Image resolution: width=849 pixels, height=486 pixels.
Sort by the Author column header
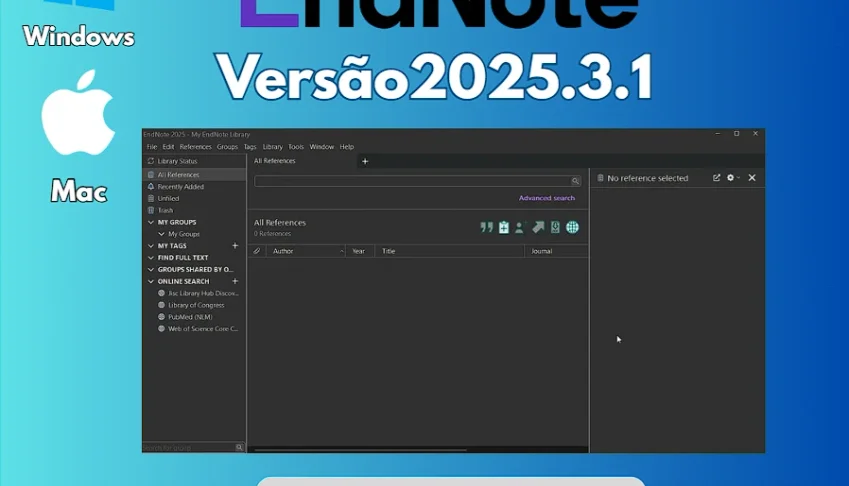pos(305,251)
